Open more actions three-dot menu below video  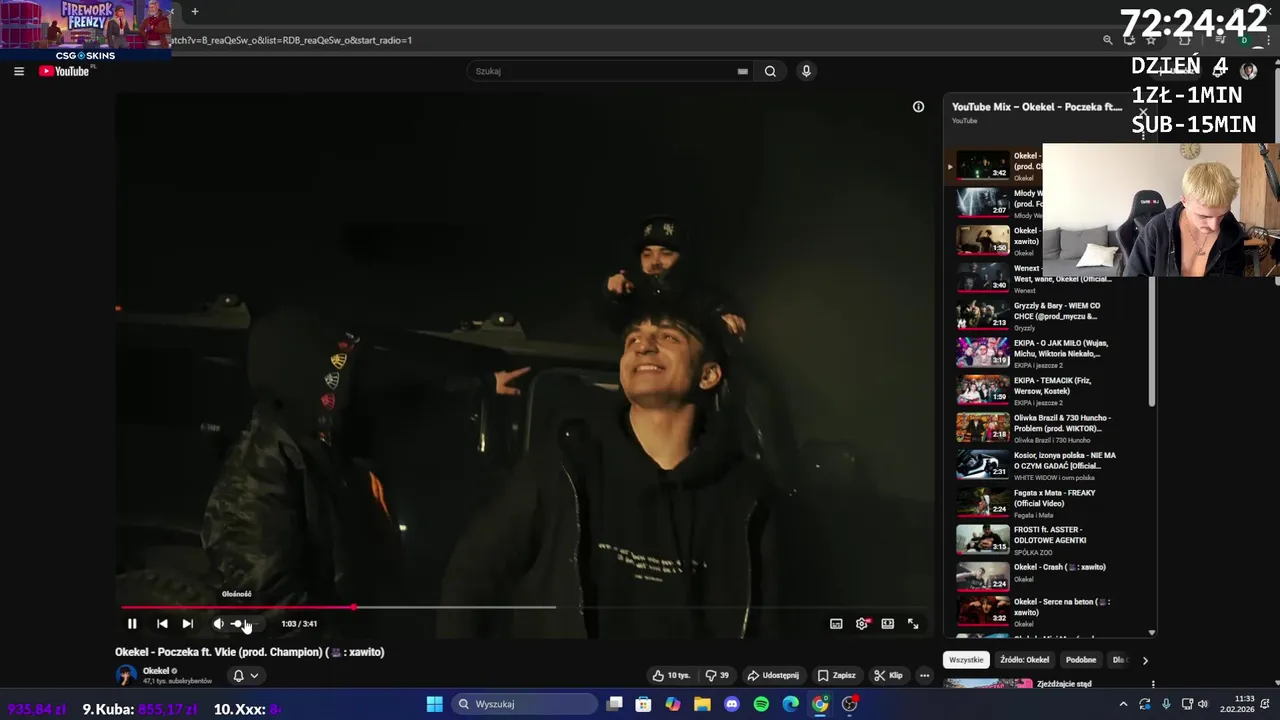924,675
